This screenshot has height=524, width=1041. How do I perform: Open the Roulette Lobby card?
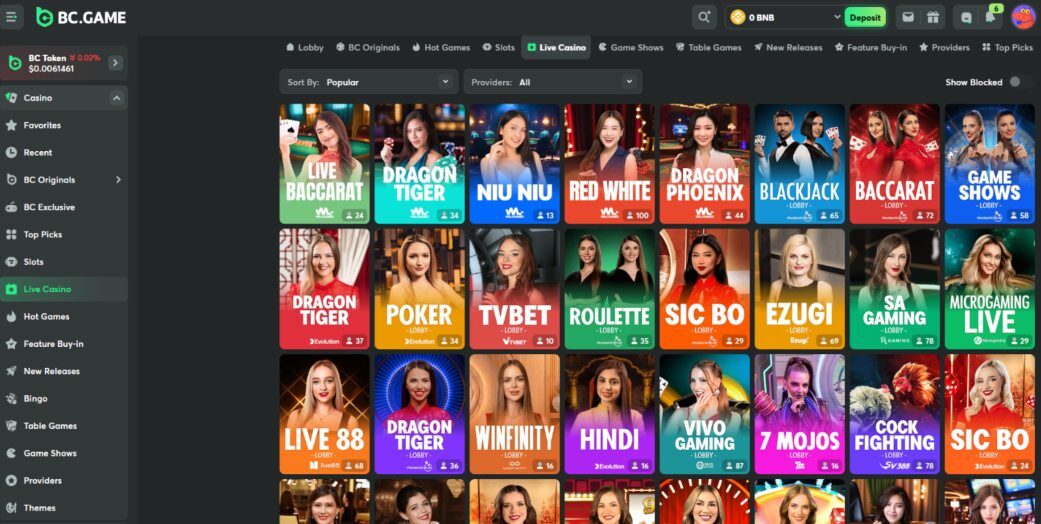click(609, 289)
